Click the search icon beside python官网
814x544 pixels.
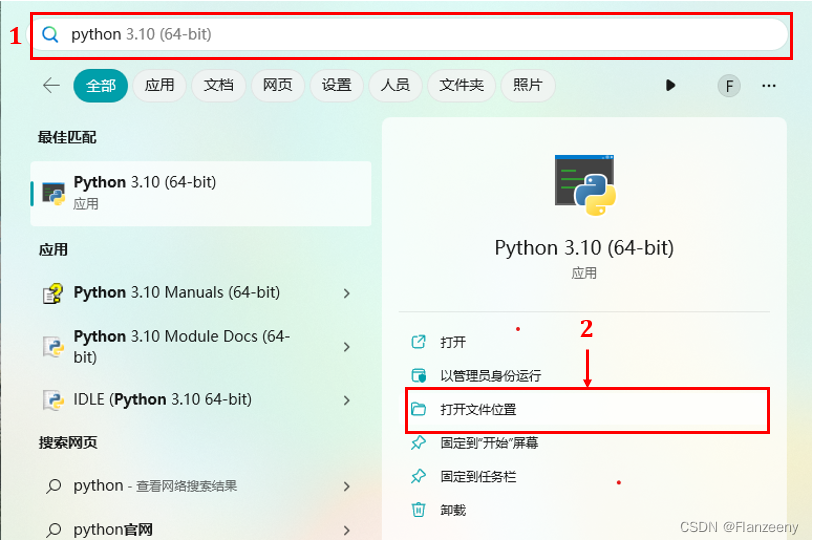53,530
